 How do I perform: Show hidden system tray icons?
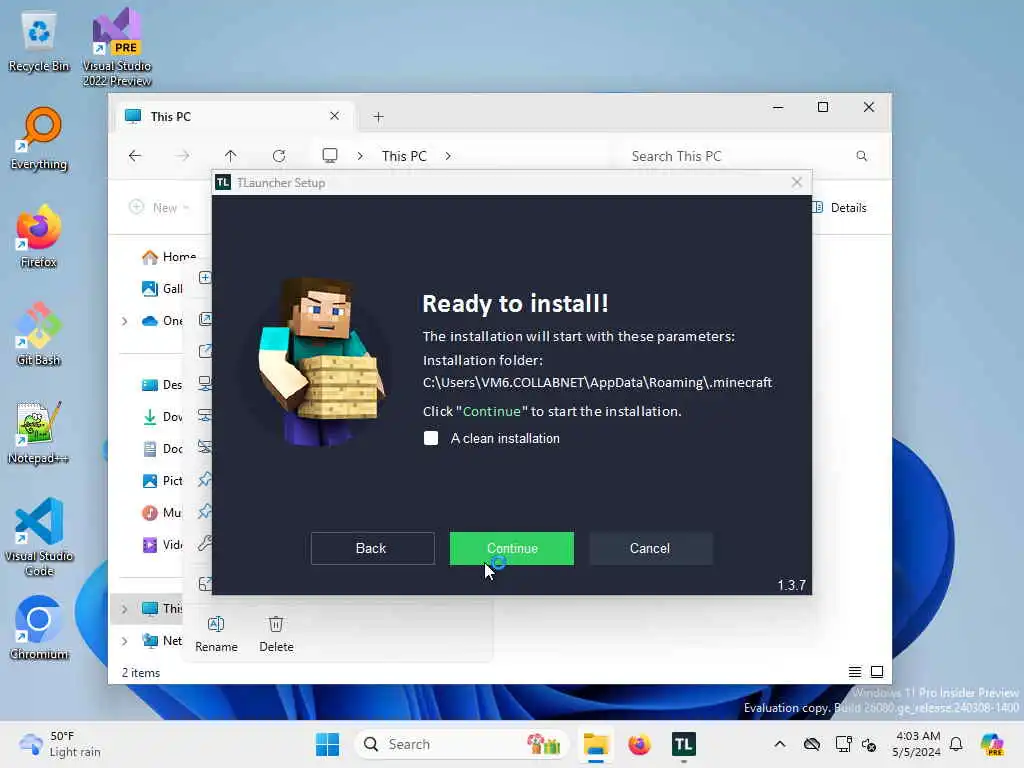tap(780, 744)
